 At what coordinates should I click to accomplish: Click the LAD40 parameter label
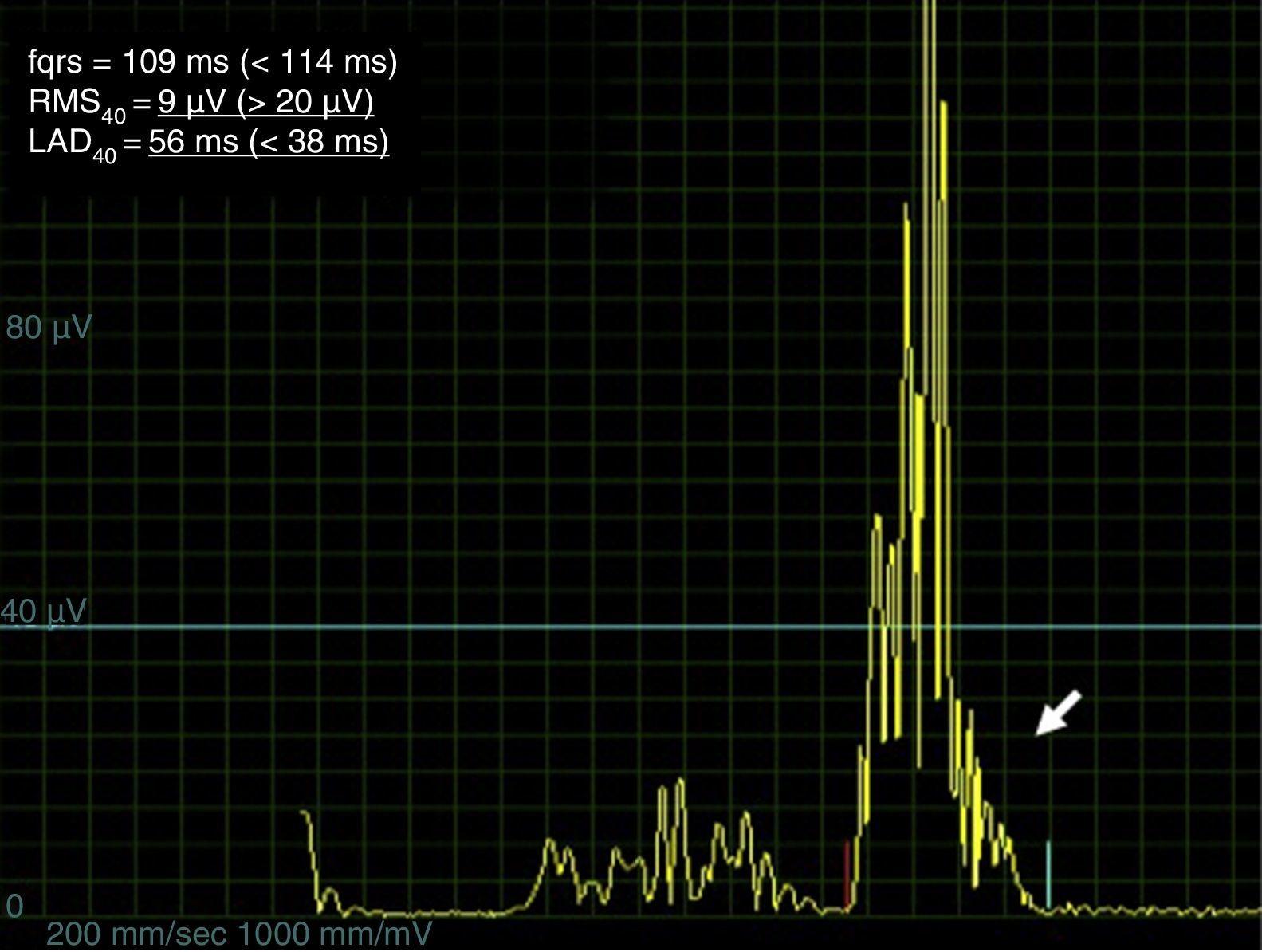[72, 144]
